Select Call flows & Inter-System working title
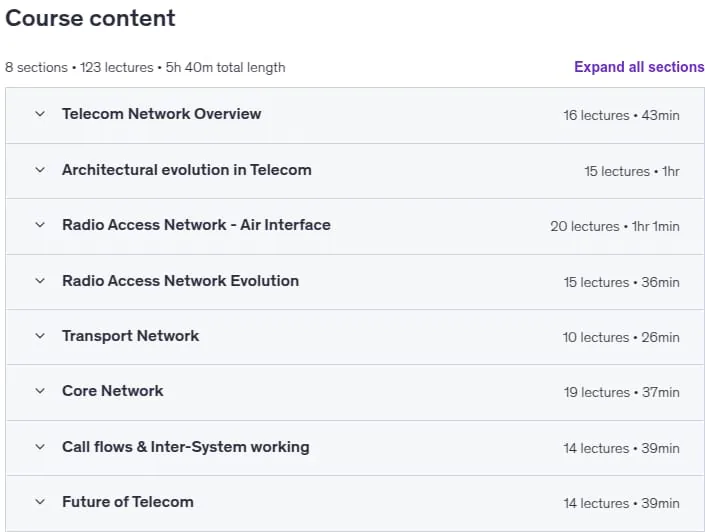The image size is (705, 532). [x=186, y=447]
